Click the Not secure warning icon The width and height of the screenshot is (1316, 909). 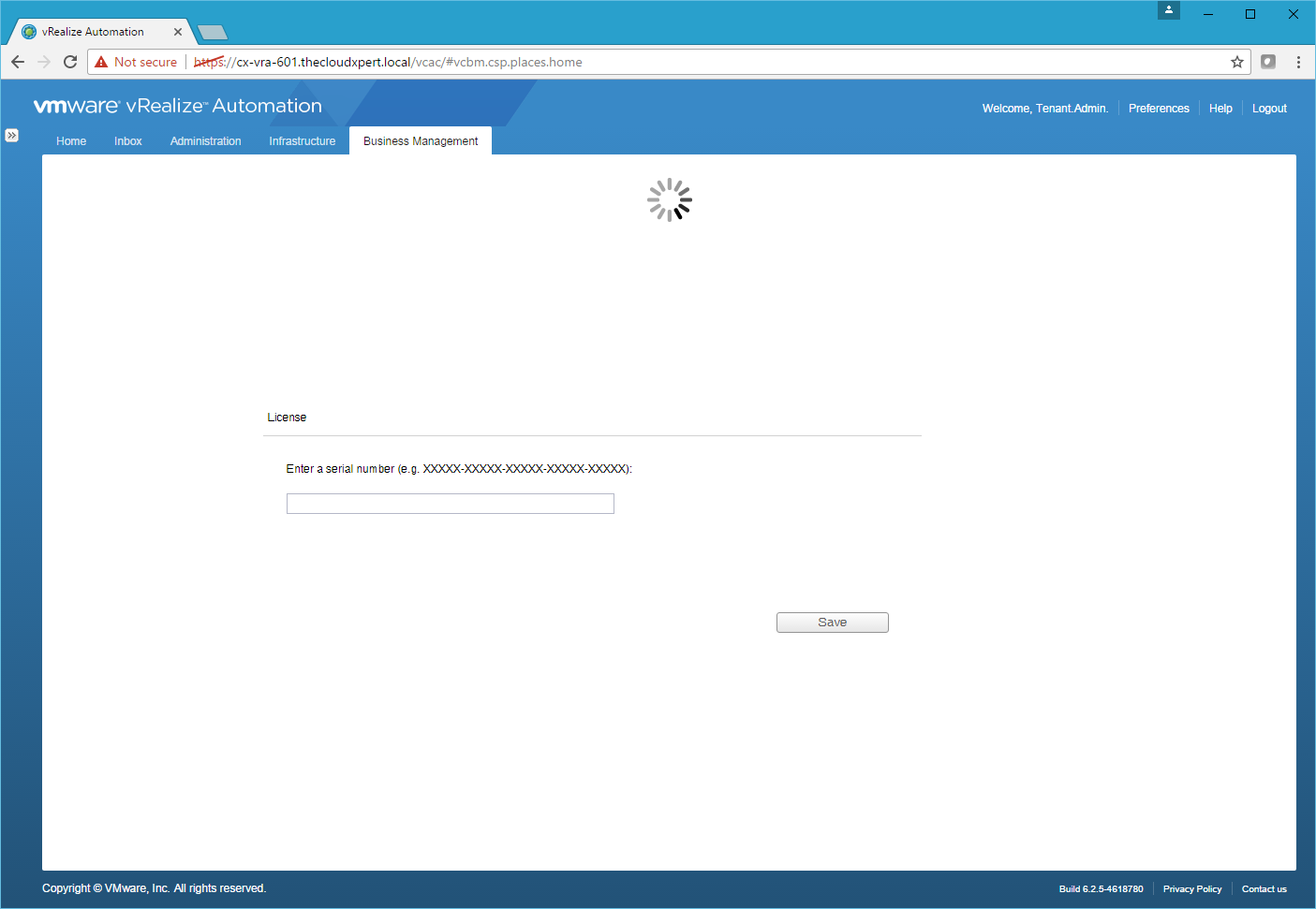pyautogui.click(x=102, y=62)
